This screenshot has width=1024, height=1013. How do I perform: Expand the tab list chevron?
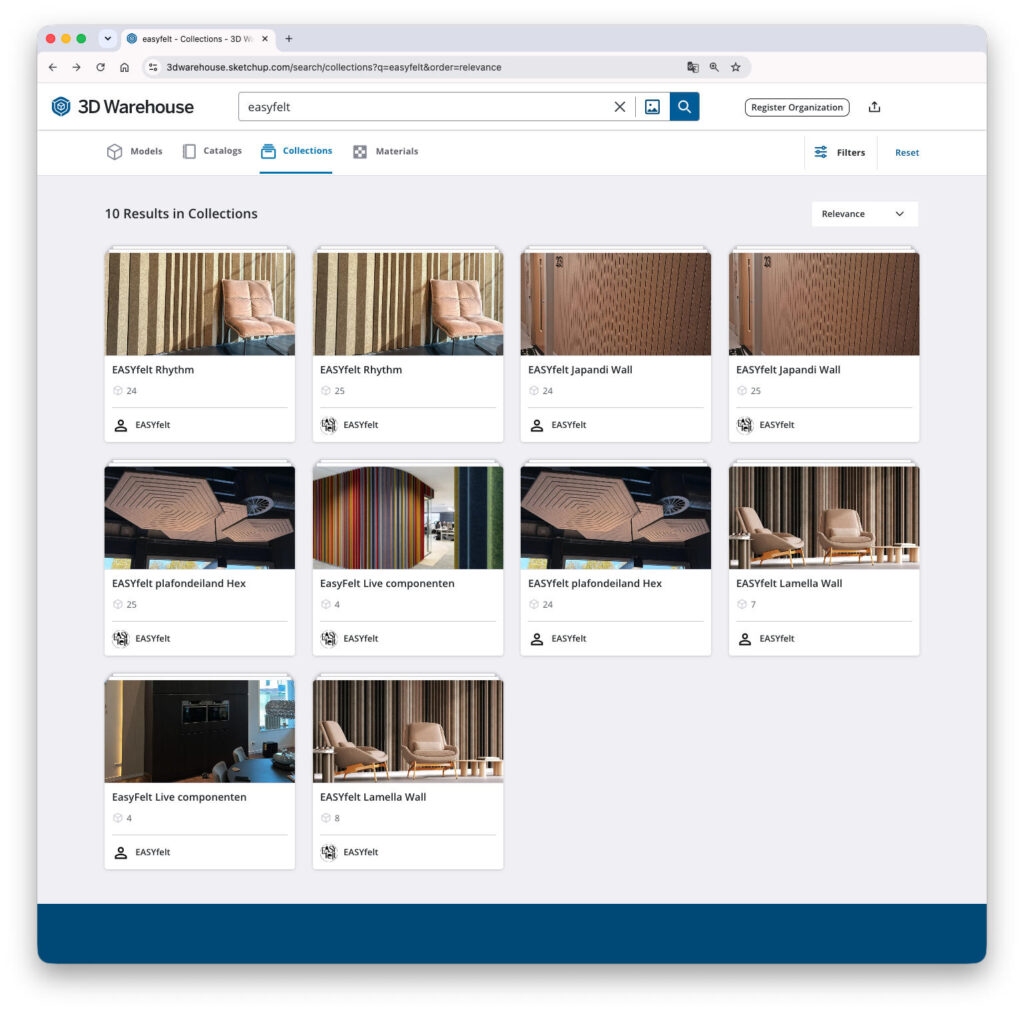pos(108,39)
